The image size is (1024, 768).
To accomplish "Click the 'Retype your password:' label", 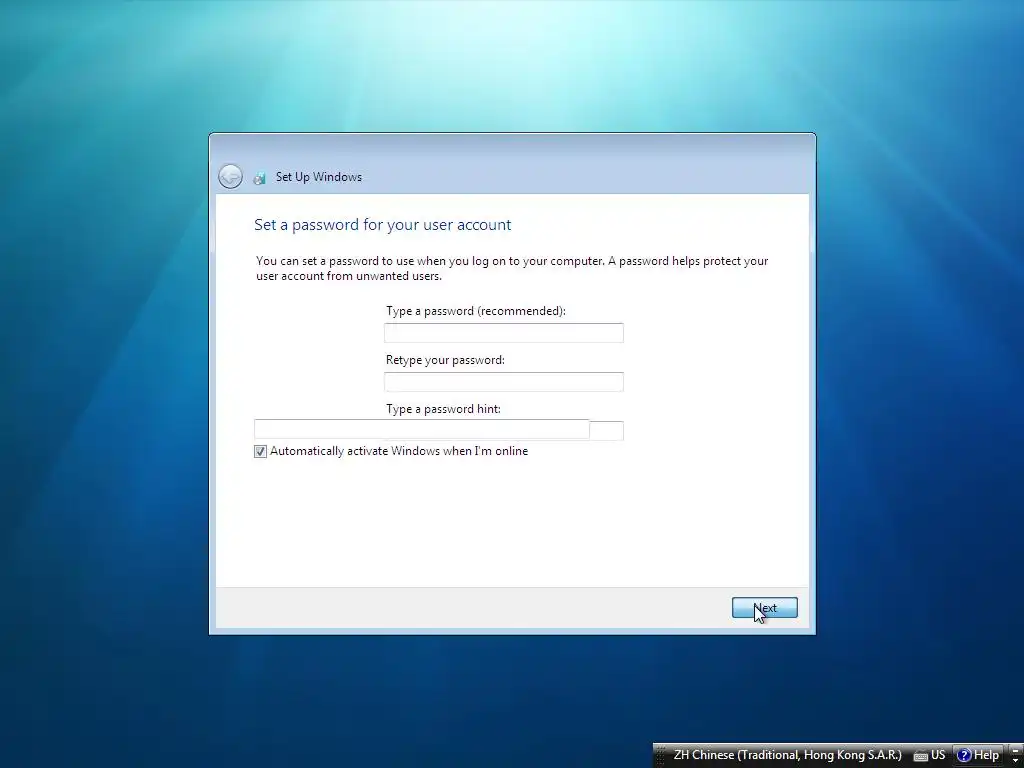I will tap(445, 360).
